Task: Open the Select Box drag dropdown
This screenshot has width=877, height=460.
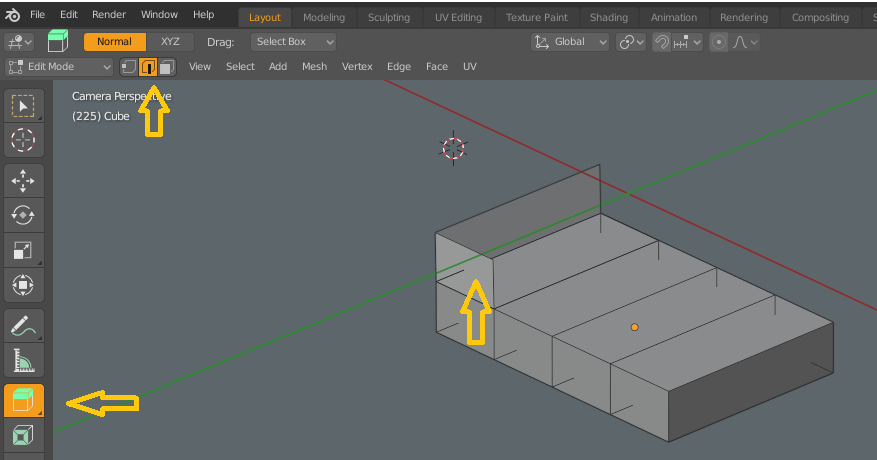Action: click(x=294, y=42)
